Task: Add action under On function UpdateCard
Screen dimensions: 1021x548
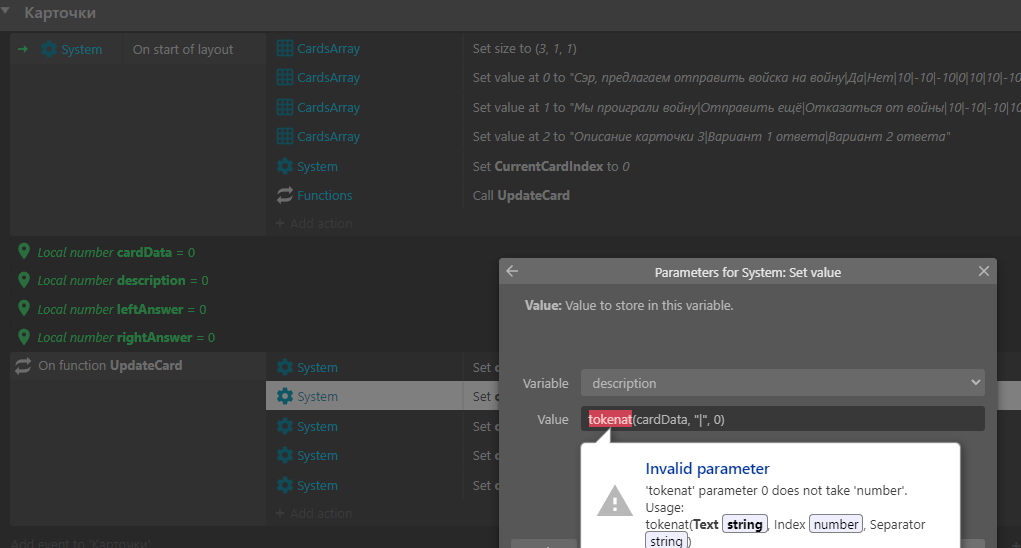Action: 314,514
